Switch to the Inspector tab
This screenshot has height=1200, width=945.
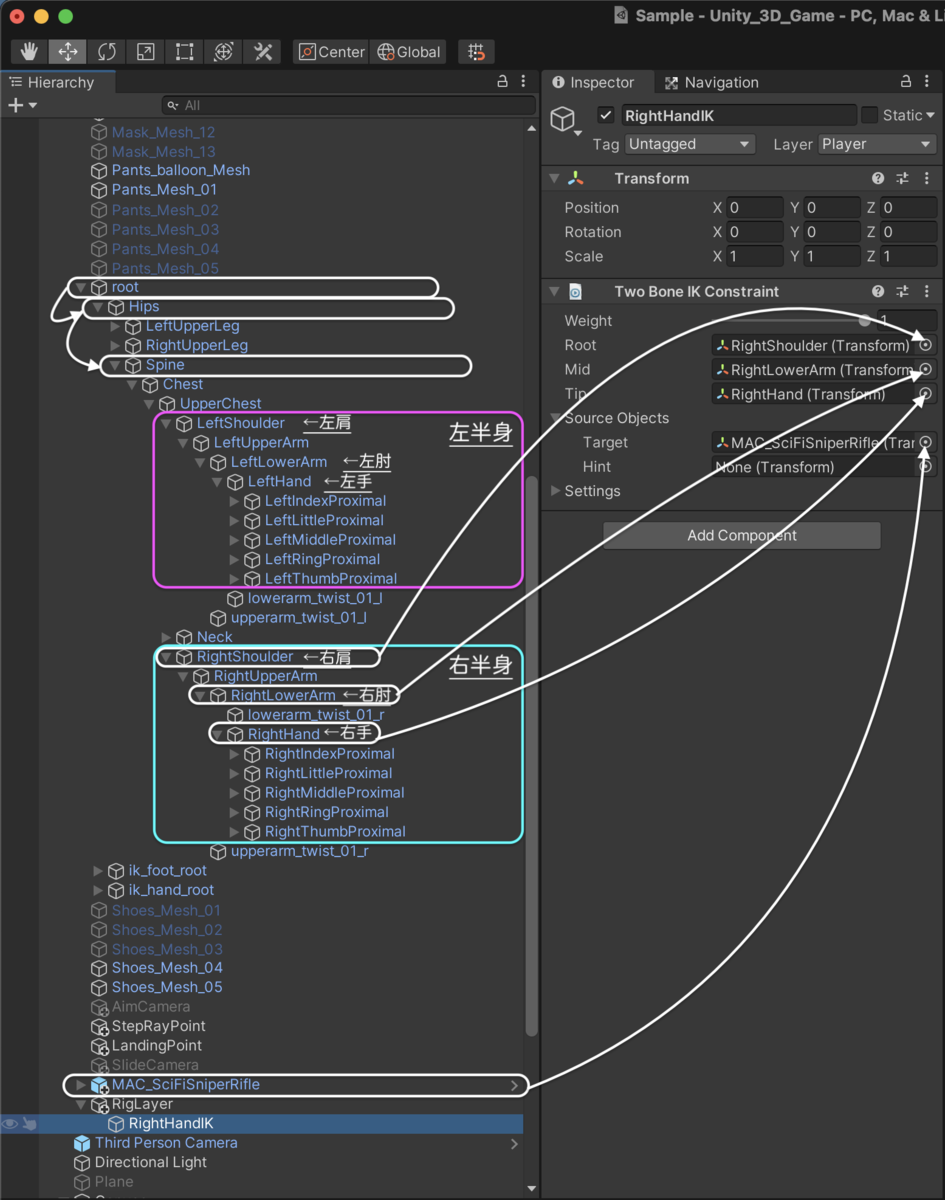click(593, 82)
